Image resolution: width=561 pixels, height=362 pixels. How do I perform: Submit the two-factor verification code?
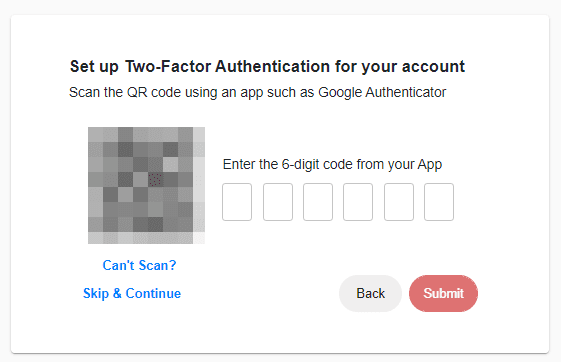tap(443, 293)
